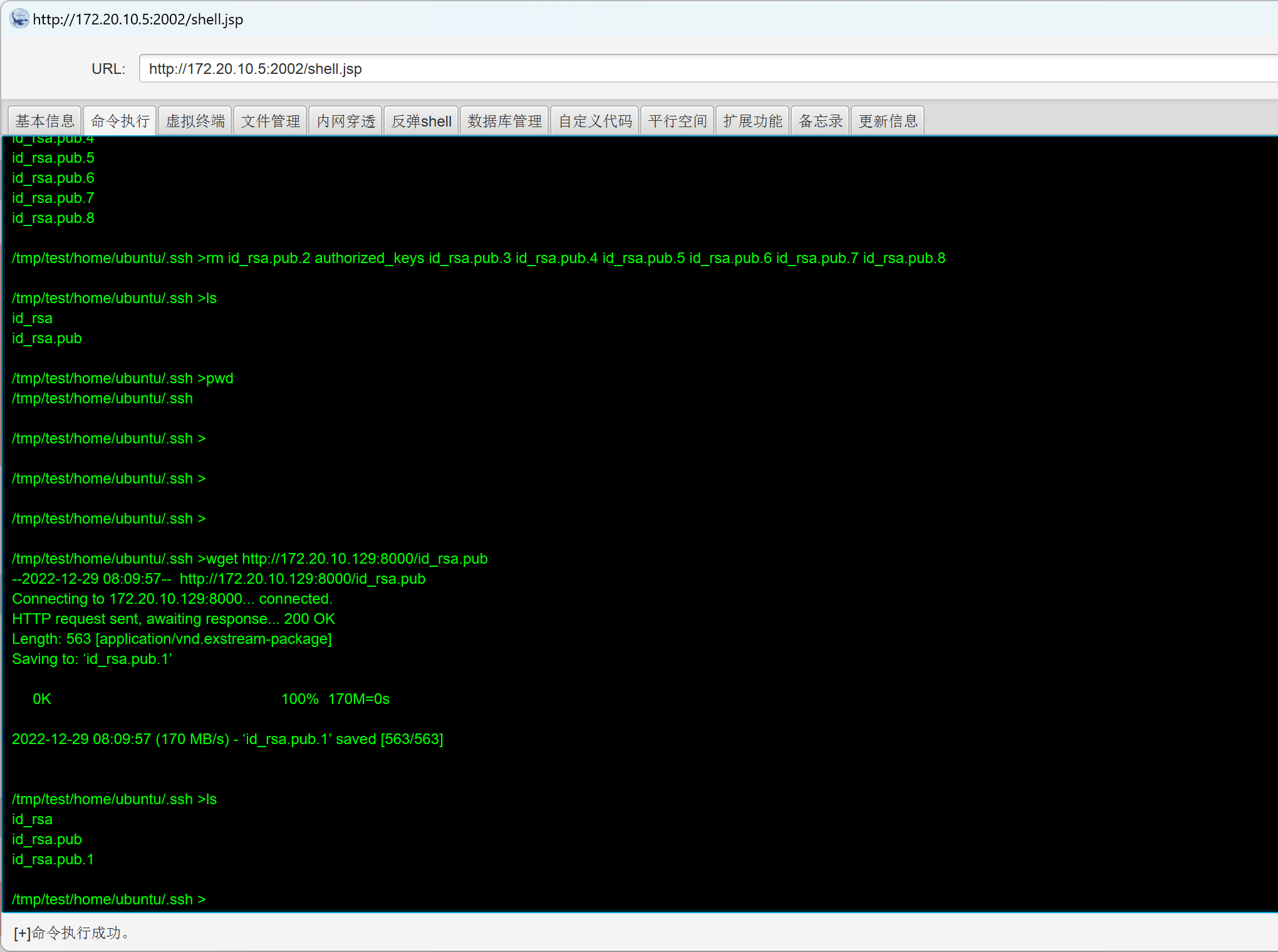Screen dimensions: 1278x952
Task: Open the 更新信息 tab
Action: point(888,121)
